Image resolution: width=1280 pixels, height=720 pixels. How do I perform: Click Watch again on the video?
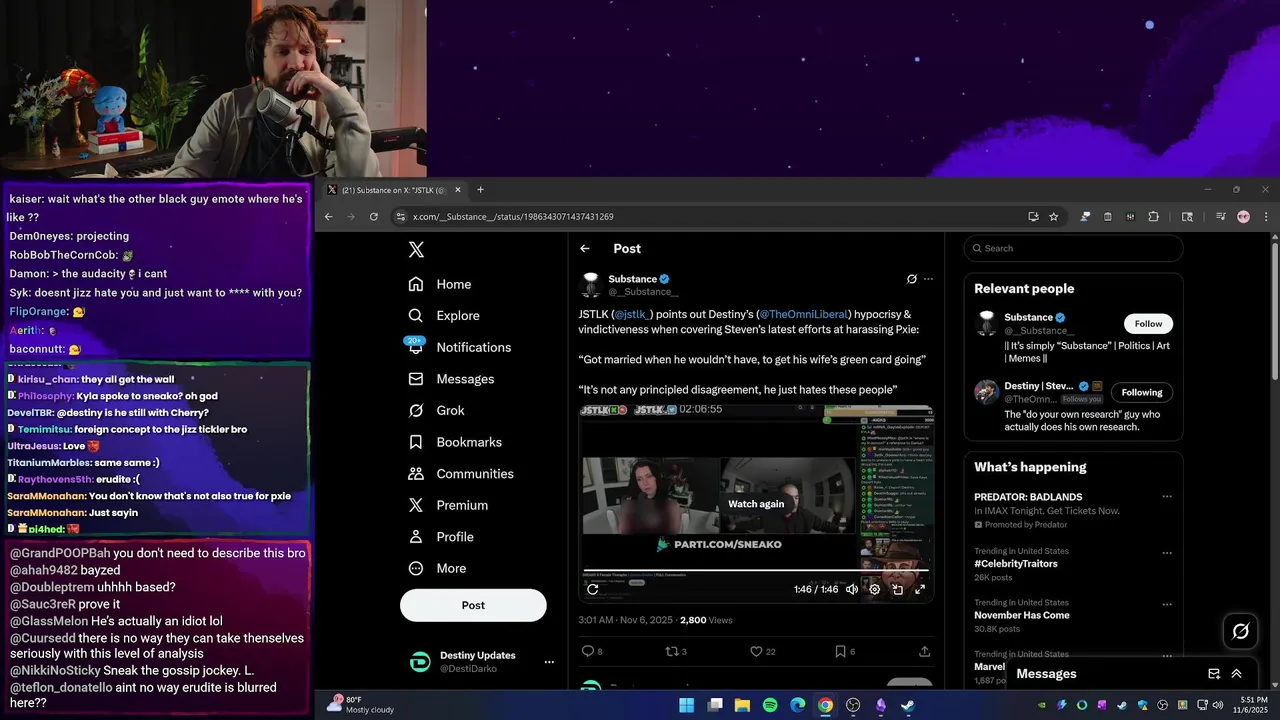(756, 504)
